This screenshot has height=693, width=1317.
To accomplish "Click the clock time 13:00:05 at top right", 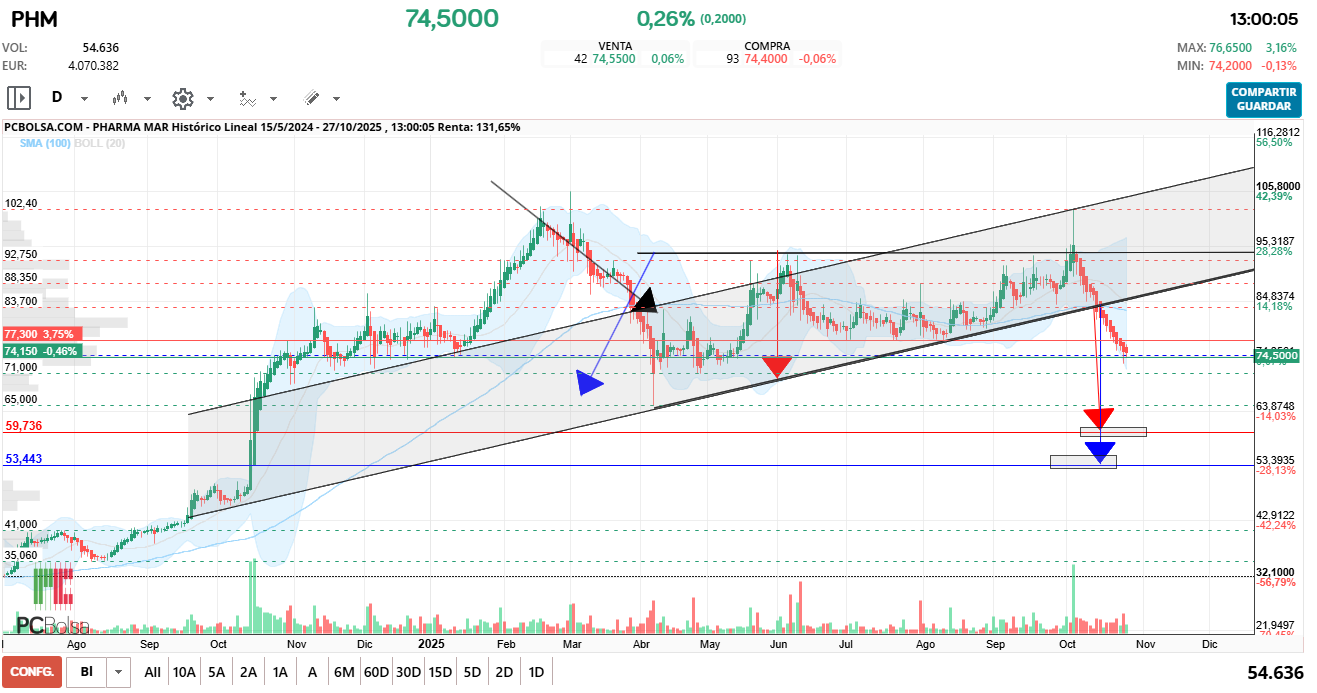I will (1266, 19).
